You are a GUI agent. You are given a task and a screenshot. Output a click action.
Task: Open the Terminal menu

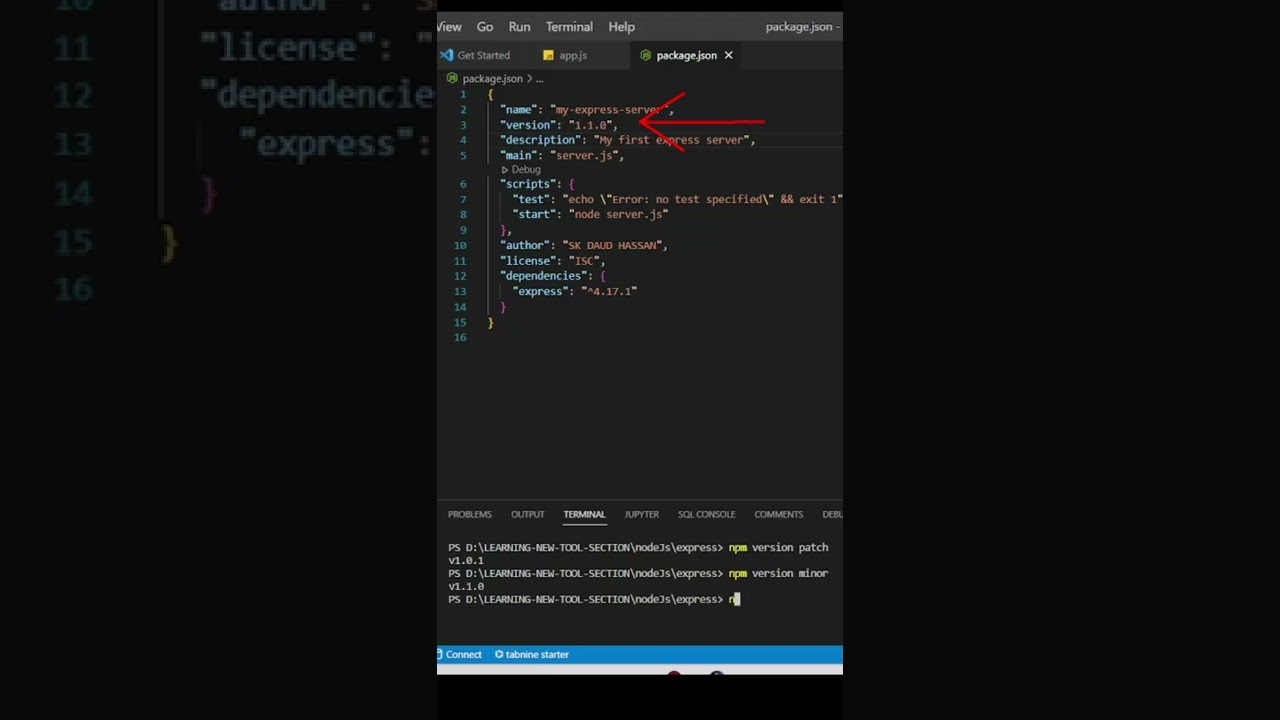tap(569, 27)
